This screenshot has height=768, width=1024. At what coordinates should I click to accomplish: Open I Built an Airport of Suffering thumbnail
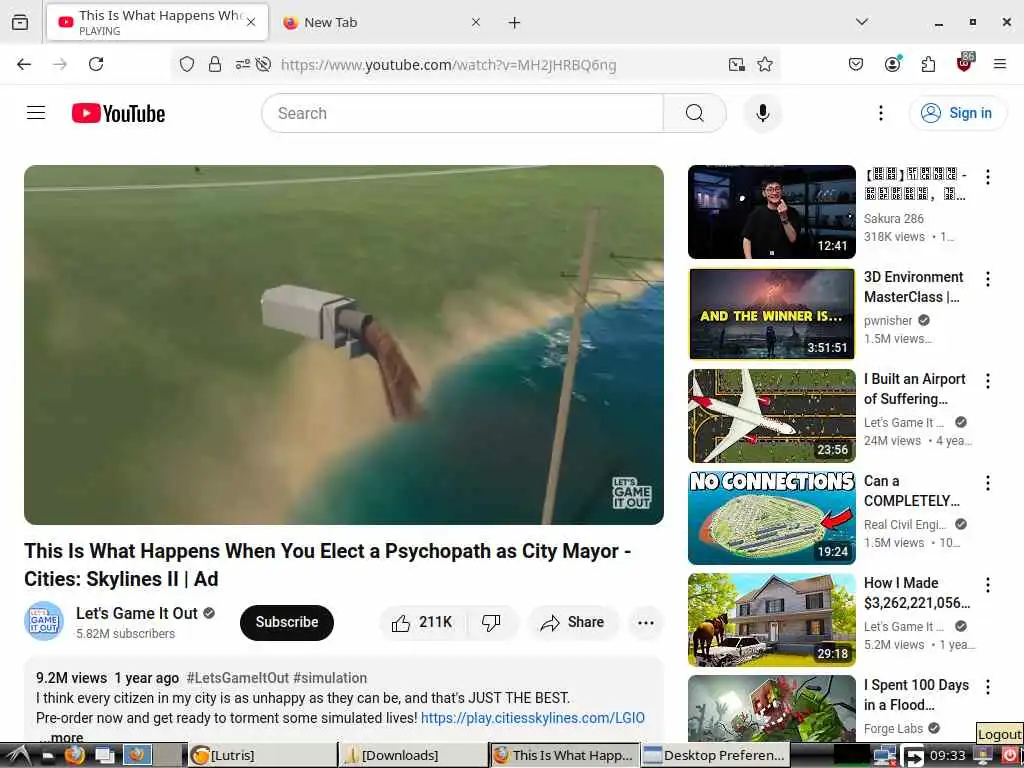[x=771, y=415]
